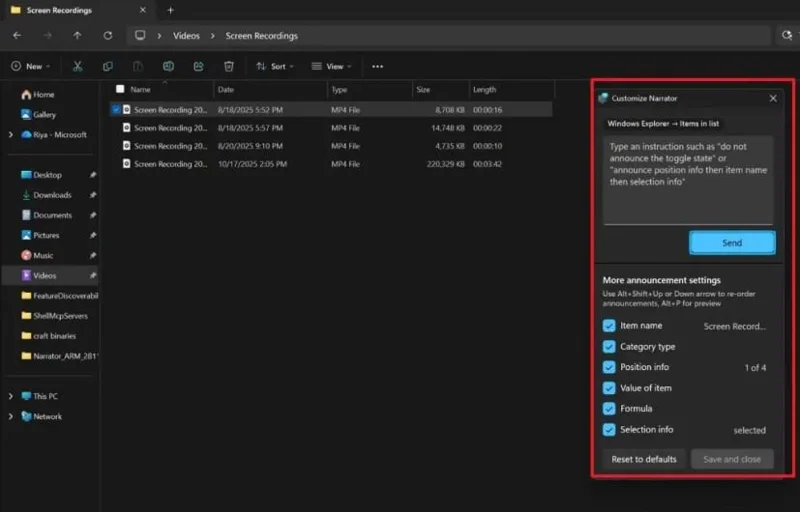800x512 pixels.
Task: Expand chevron before Videos in address bar
Action: click(160, 36)
